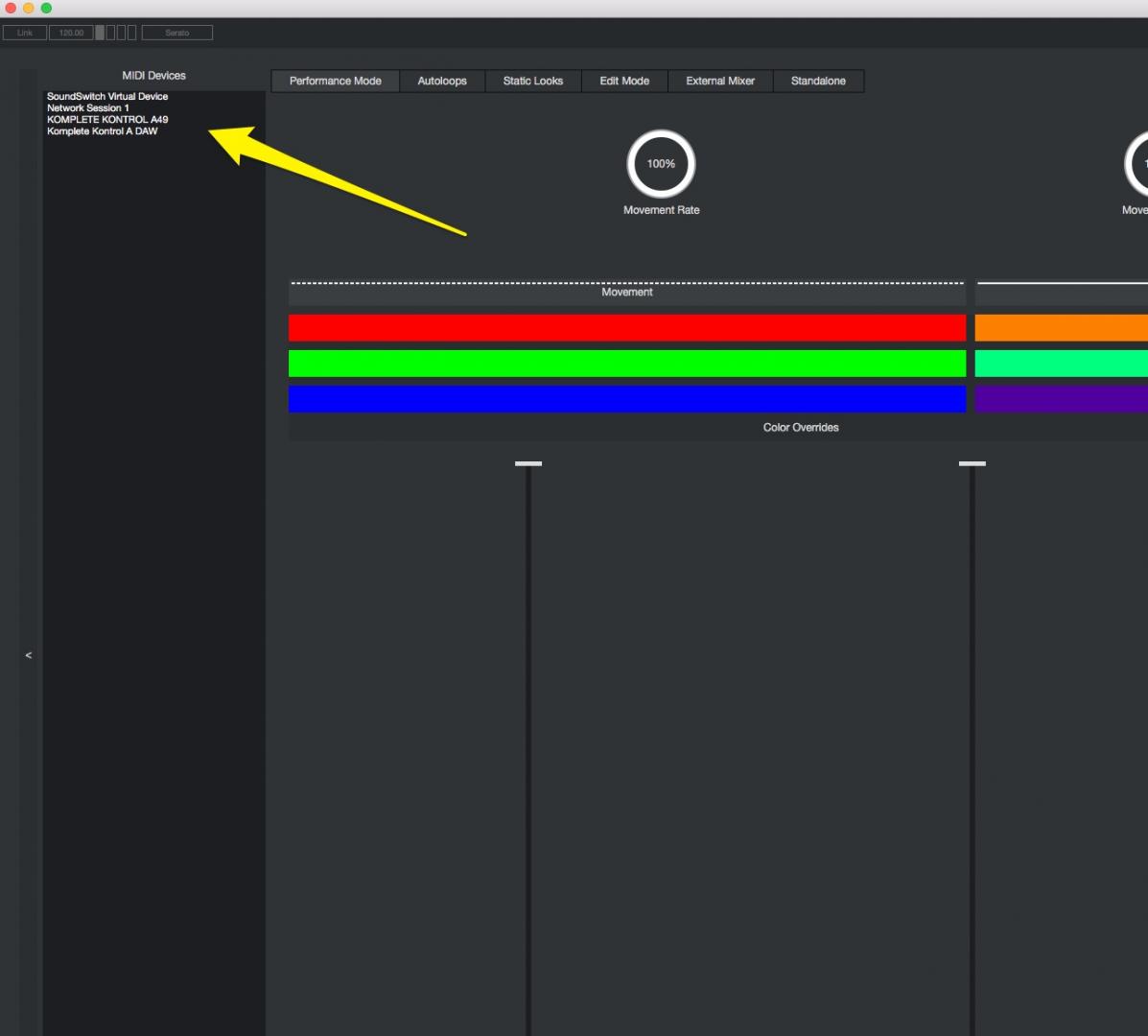Select the blue color override bar
Screen dimensions: 1148x1036
627,399
